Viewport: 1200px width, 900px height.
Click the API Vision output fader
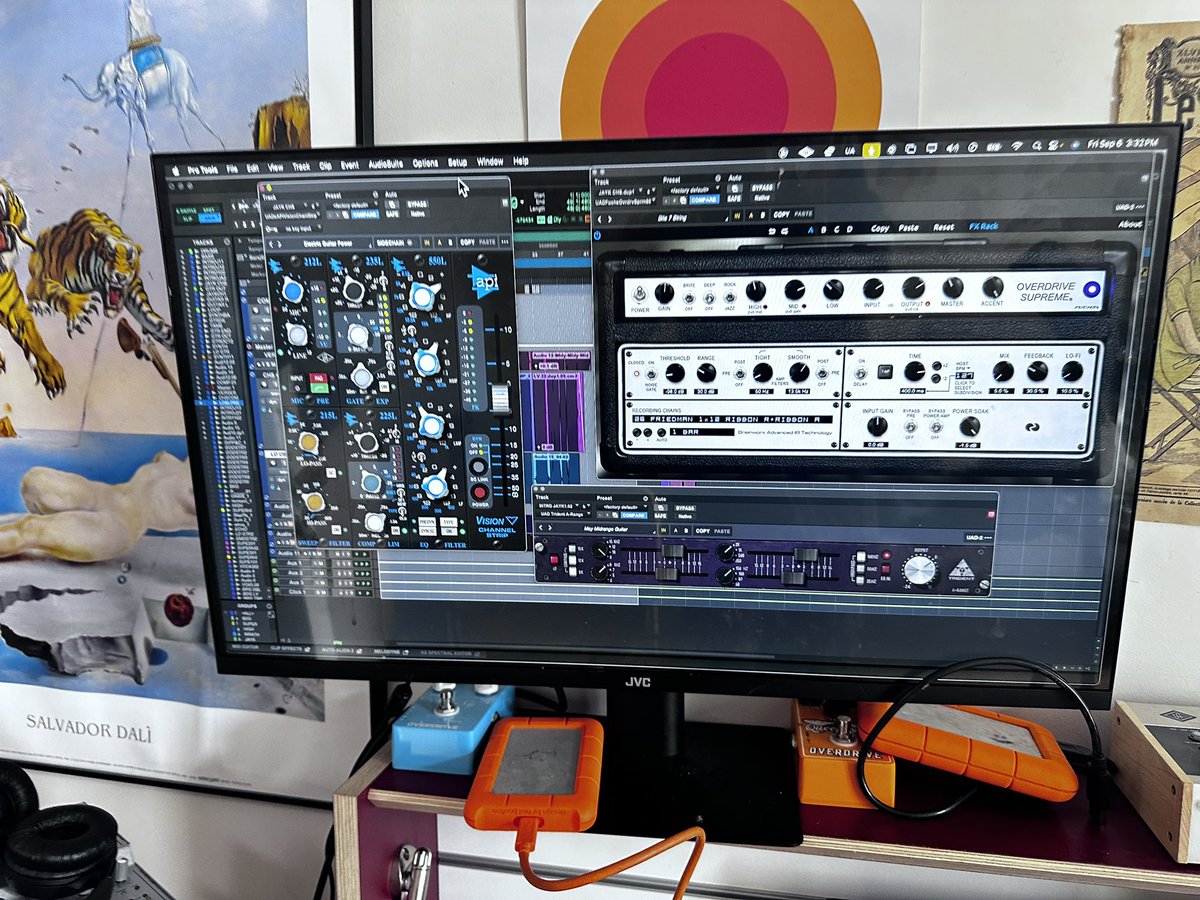pyautogui.click(x=498, y=399)
